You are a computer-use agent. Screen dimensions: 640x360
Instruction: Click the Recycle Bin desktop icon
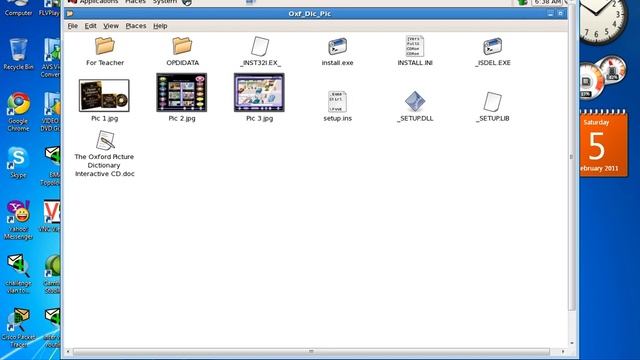18,53
